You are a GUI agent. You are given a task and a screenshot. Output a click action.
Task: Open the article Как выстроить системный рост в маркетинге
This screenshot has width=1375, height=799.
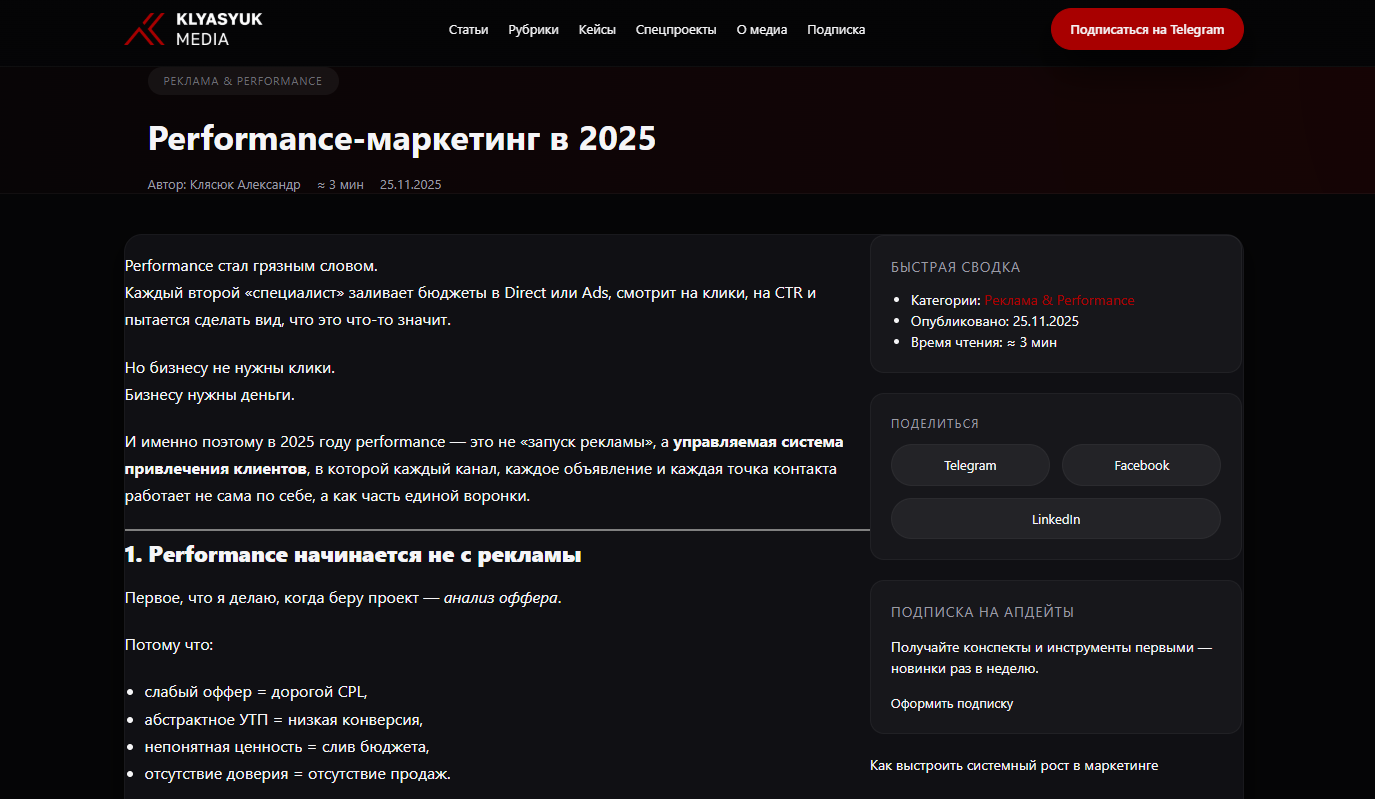pyautogui.click(x=1013, y=765)
